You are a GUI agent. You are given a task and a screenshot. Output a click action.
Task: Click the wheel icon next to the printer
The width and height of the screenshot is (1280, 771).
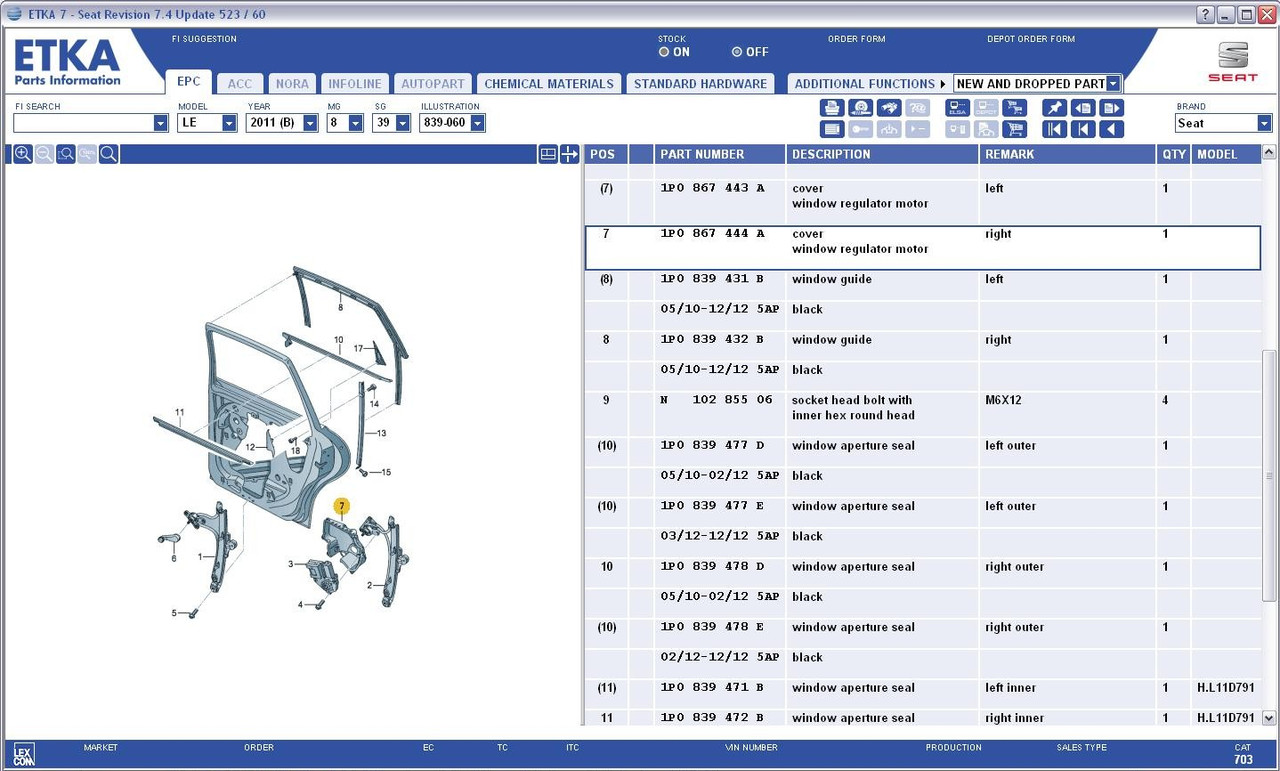[x=860, y=108]
